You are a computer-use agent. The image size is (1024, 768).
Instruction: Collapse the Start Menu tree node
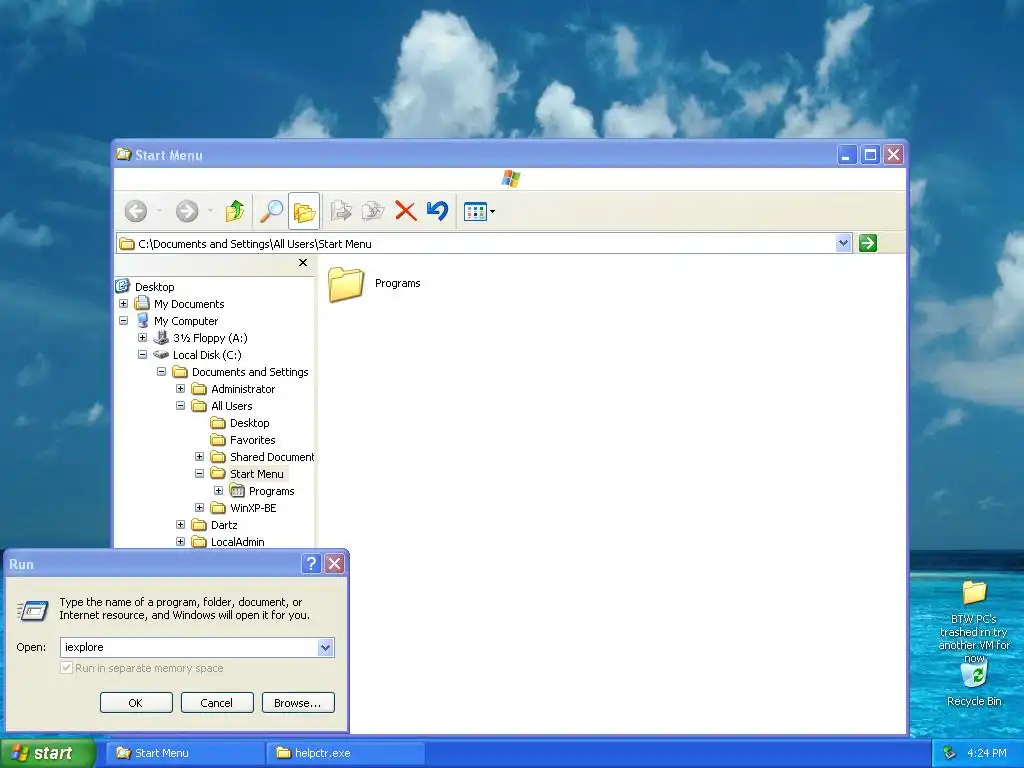click(199, 473)
